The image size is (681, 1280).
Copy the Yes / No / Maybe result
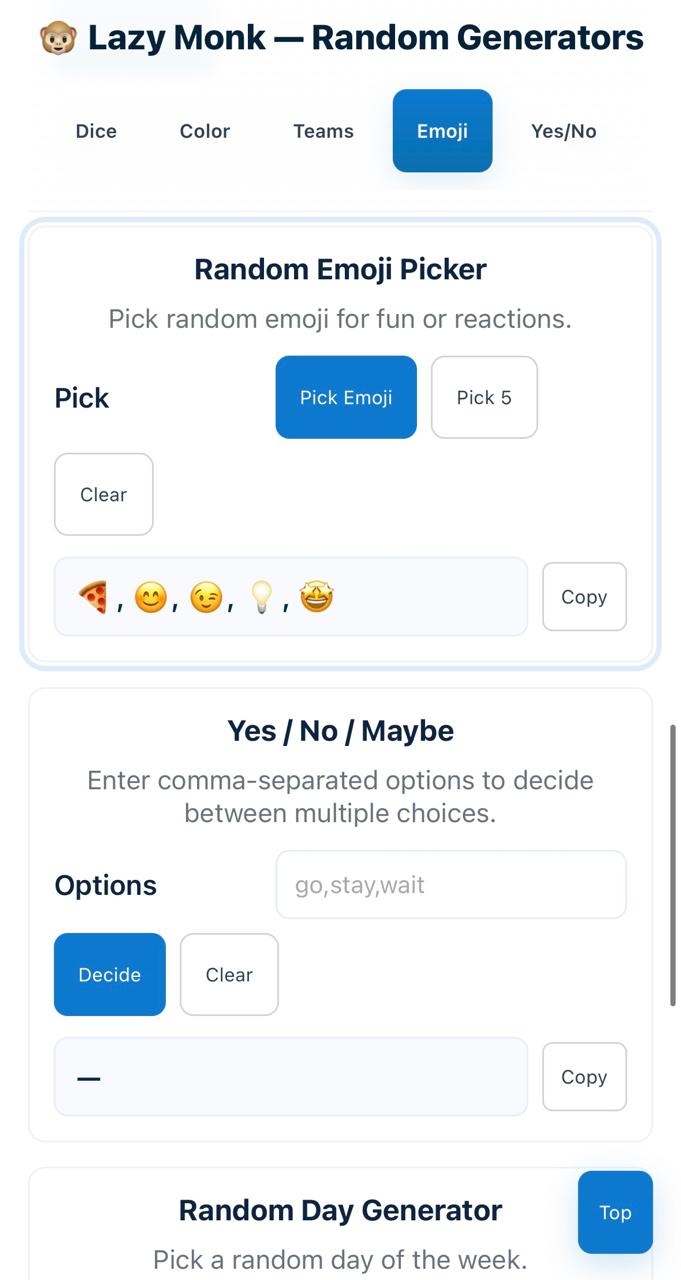(584, 1077)
